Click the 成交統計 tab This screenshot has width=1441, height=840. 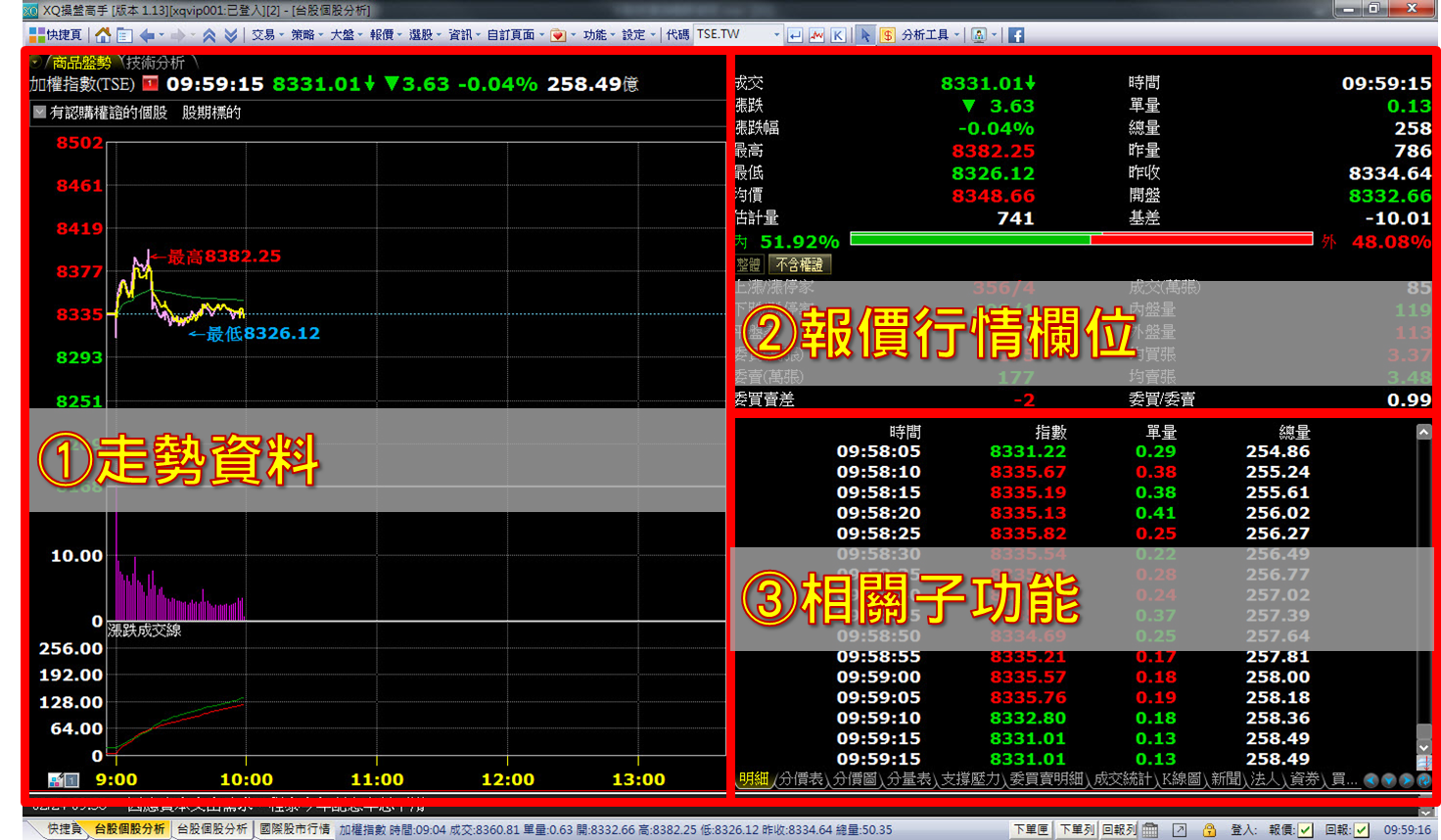pos(1122,779)
